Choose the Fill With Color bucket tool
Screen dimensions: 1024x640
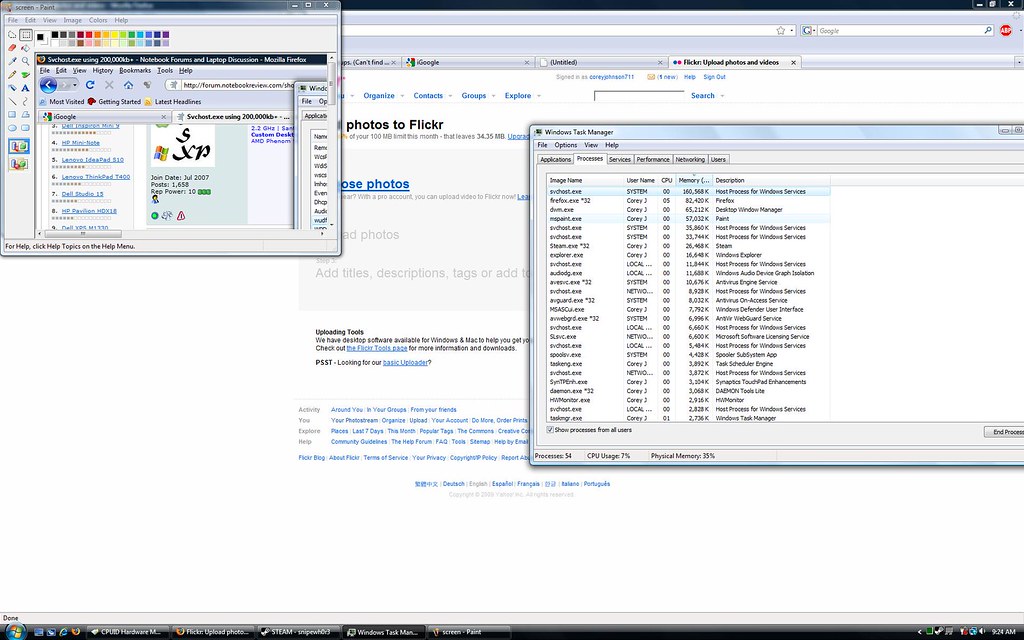coord(25,48)
